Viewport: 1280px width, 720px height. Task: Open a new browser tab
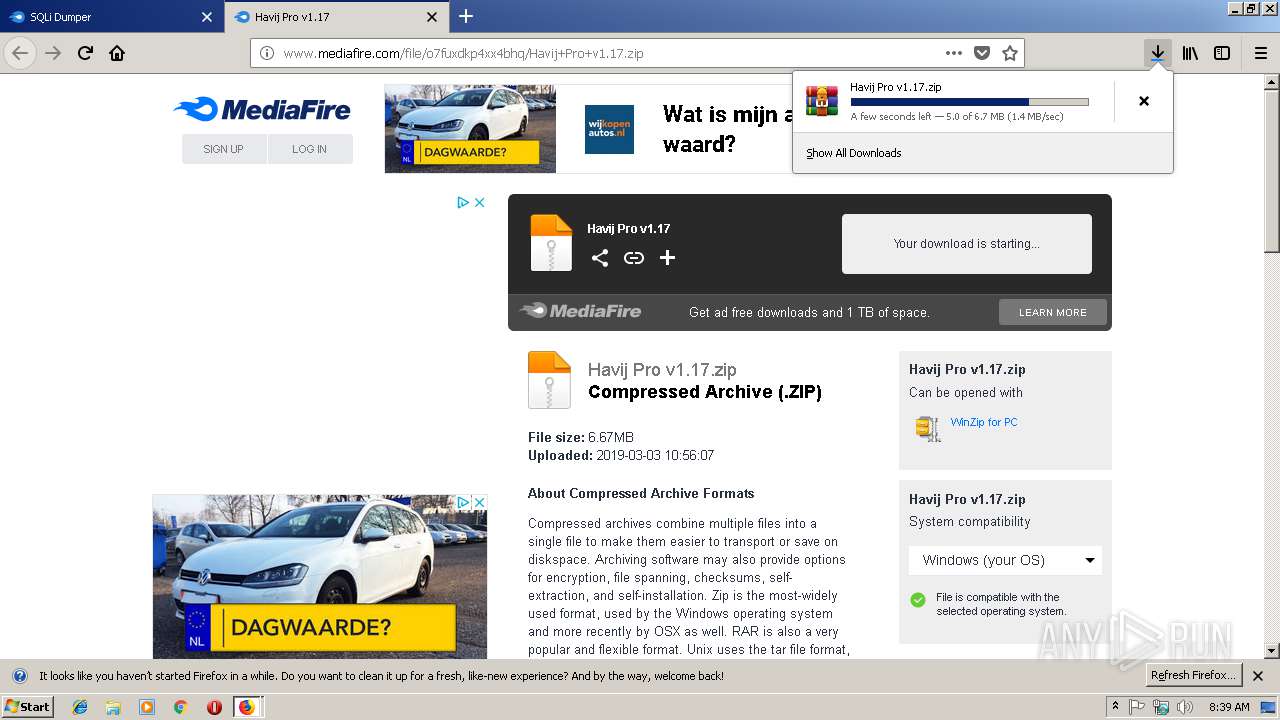(466, 16)
